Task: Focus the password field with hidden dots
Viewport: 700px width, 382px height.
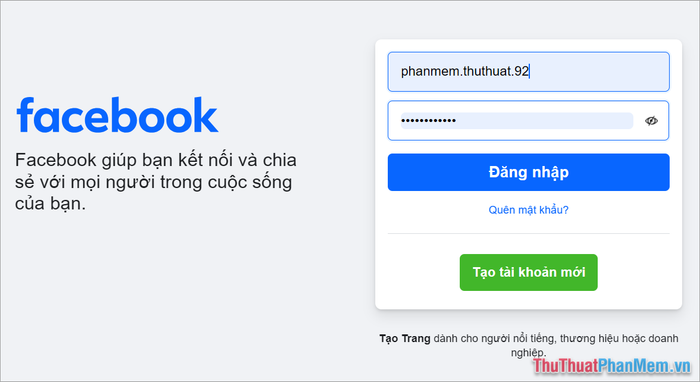Action: (529, 120)
